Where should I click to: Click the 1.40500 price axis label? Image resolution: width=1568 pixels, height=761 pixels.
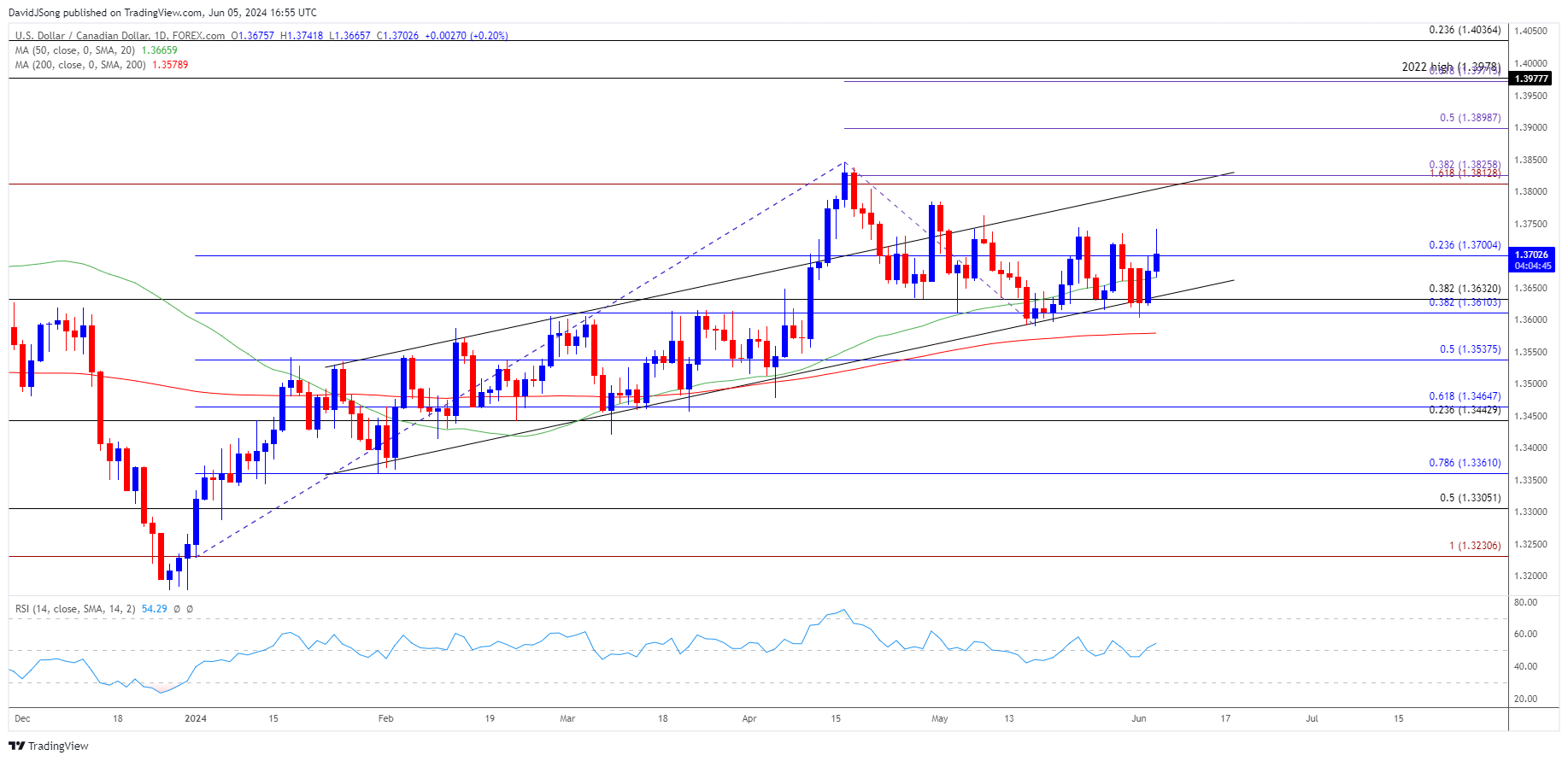point(1530,31)
